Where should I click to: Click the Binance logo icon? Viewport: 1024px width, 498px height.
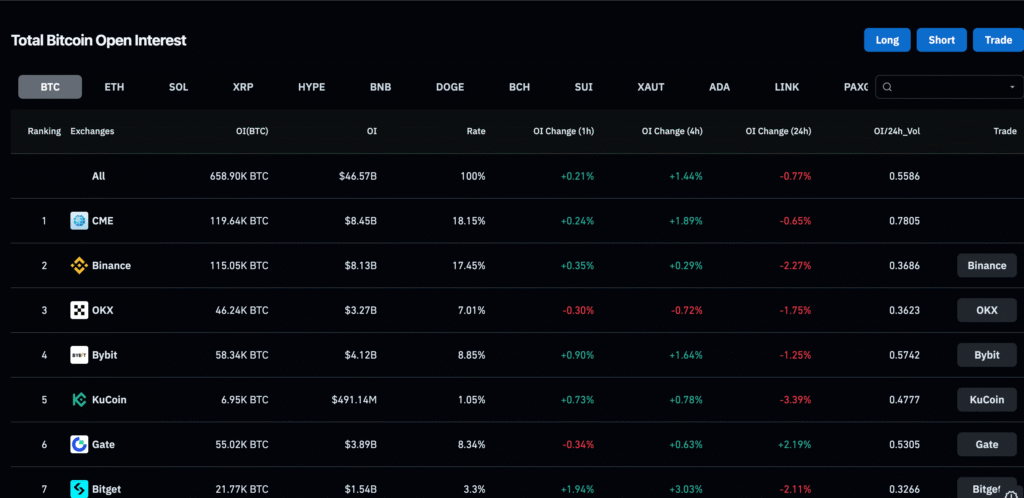pos(79,266)
